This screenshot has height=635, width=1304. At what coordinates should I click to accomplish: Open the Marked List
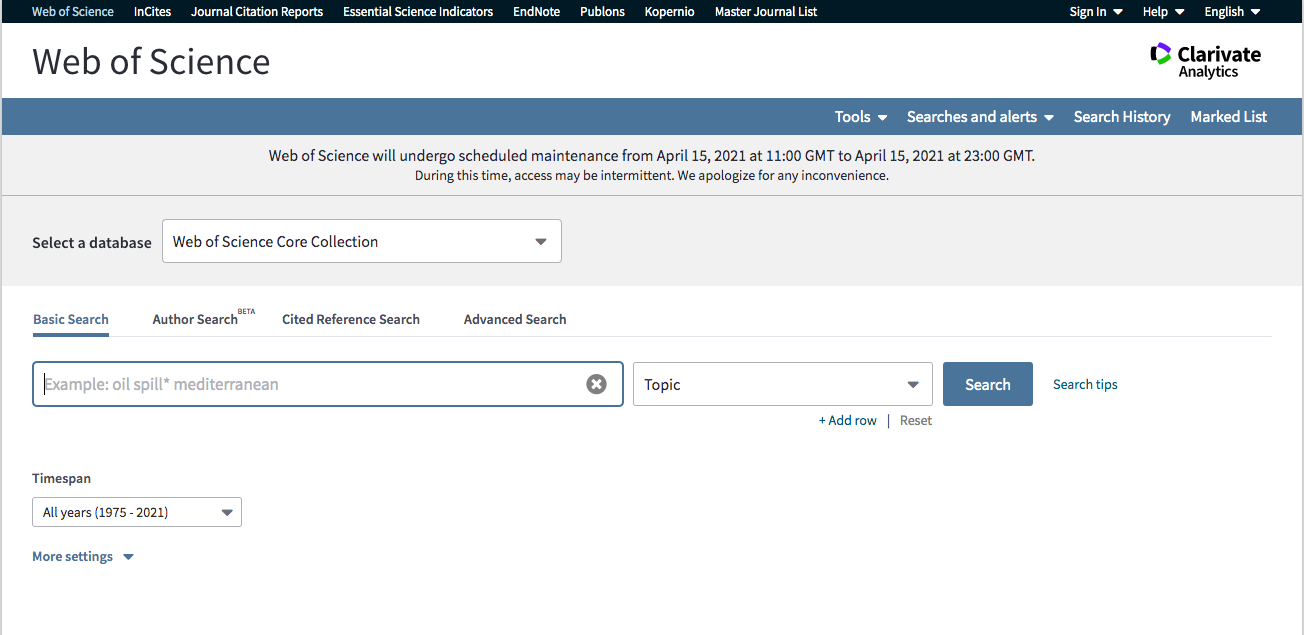[1228, 116]
